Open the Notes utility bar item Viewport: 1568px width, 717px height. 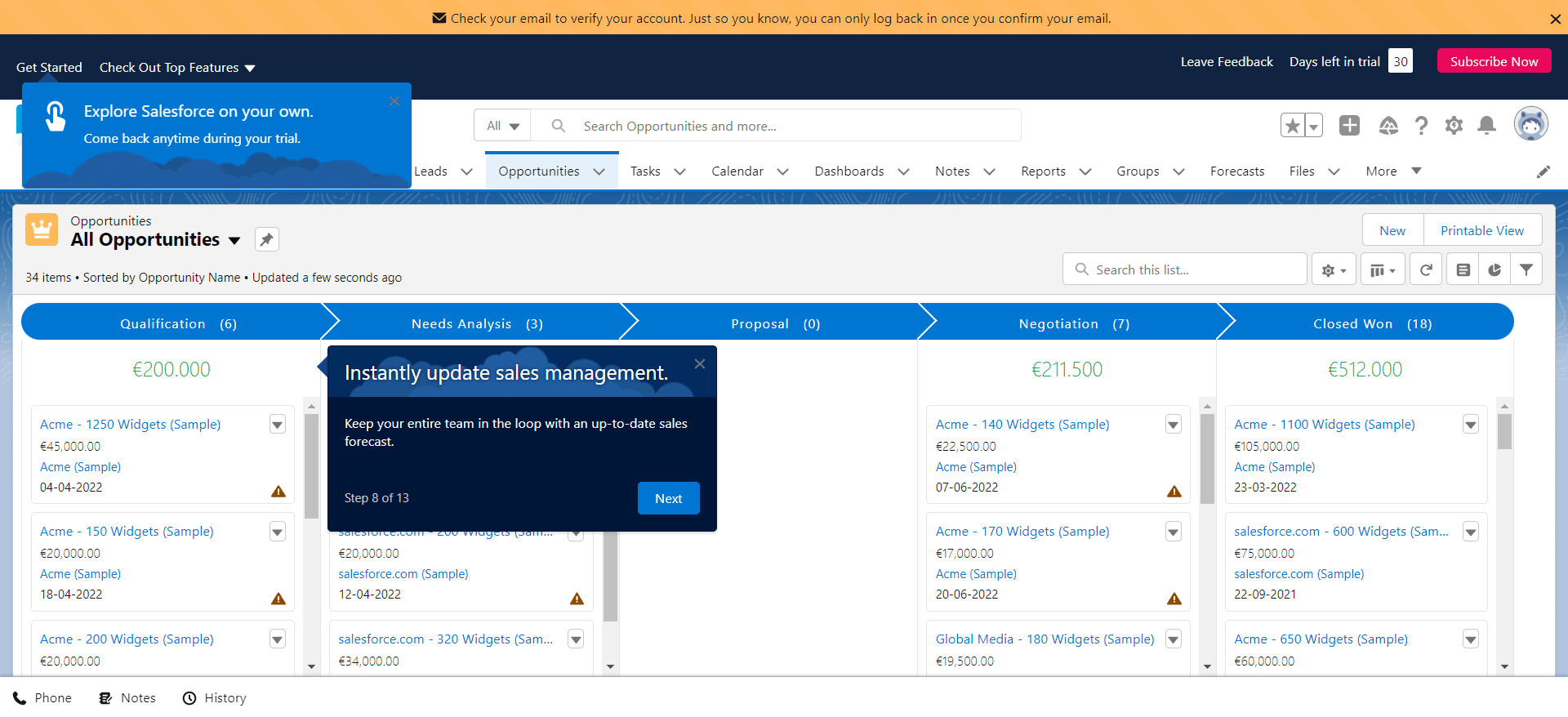pyautogui.click(x=127, y=698)
